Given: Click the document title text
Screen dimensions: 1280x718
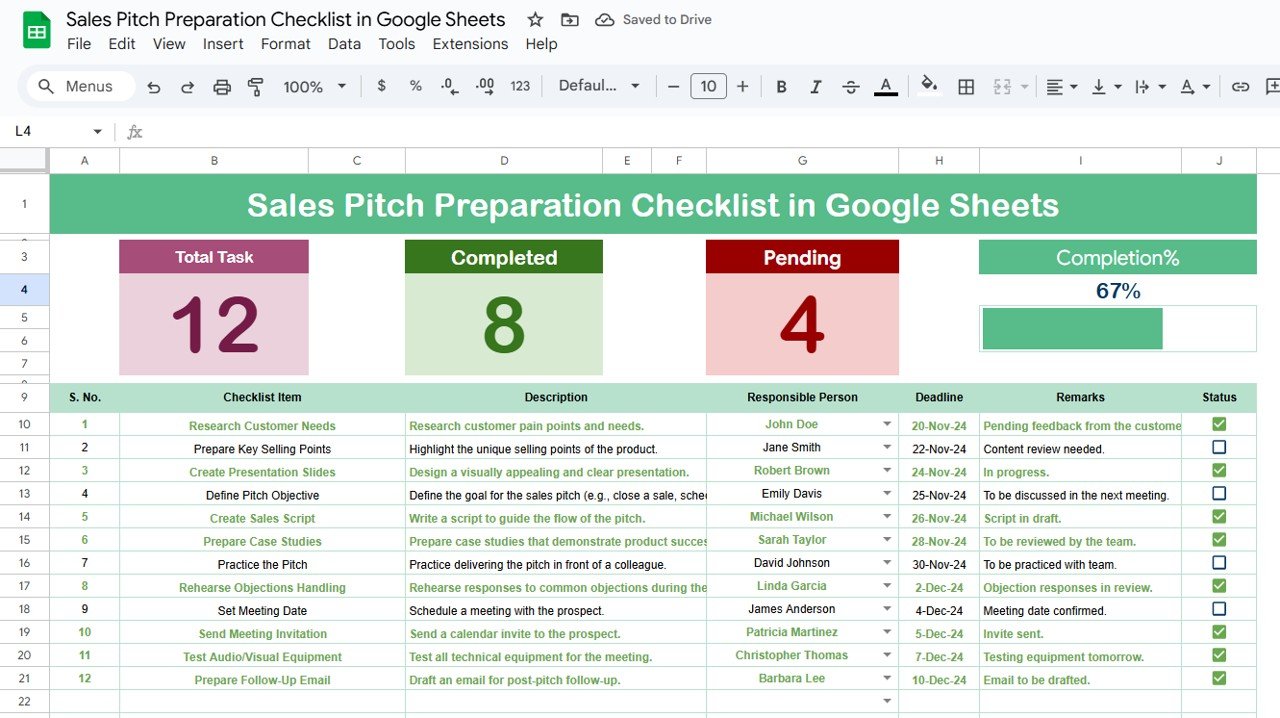Looking at the screenshot, I should [x=286, y=19].
